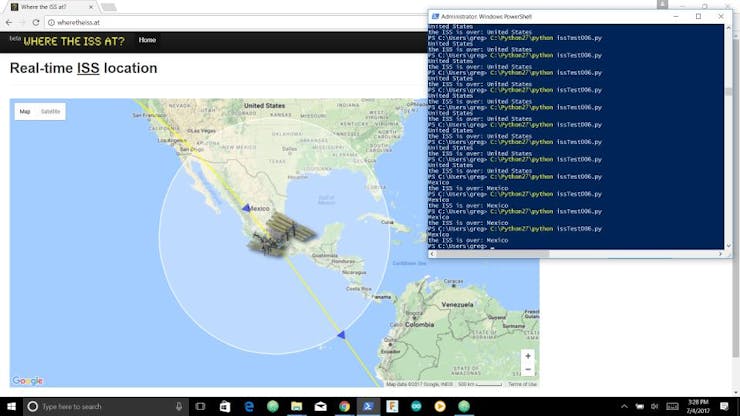Click PowerShell vertical scrollbar up arrow

(x=728, y=28)
